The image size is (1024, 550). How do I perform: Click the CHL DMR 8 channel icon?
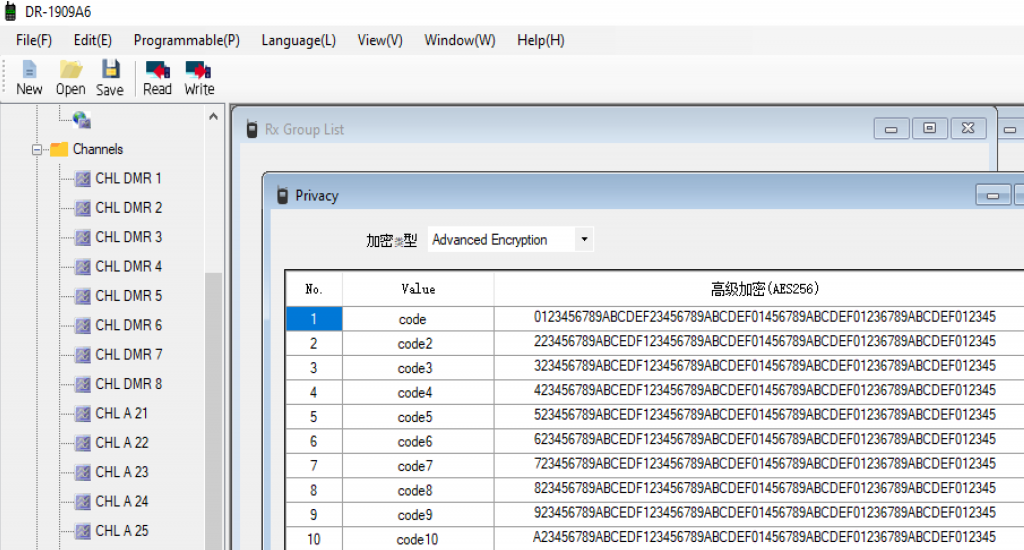pos(83,384)
